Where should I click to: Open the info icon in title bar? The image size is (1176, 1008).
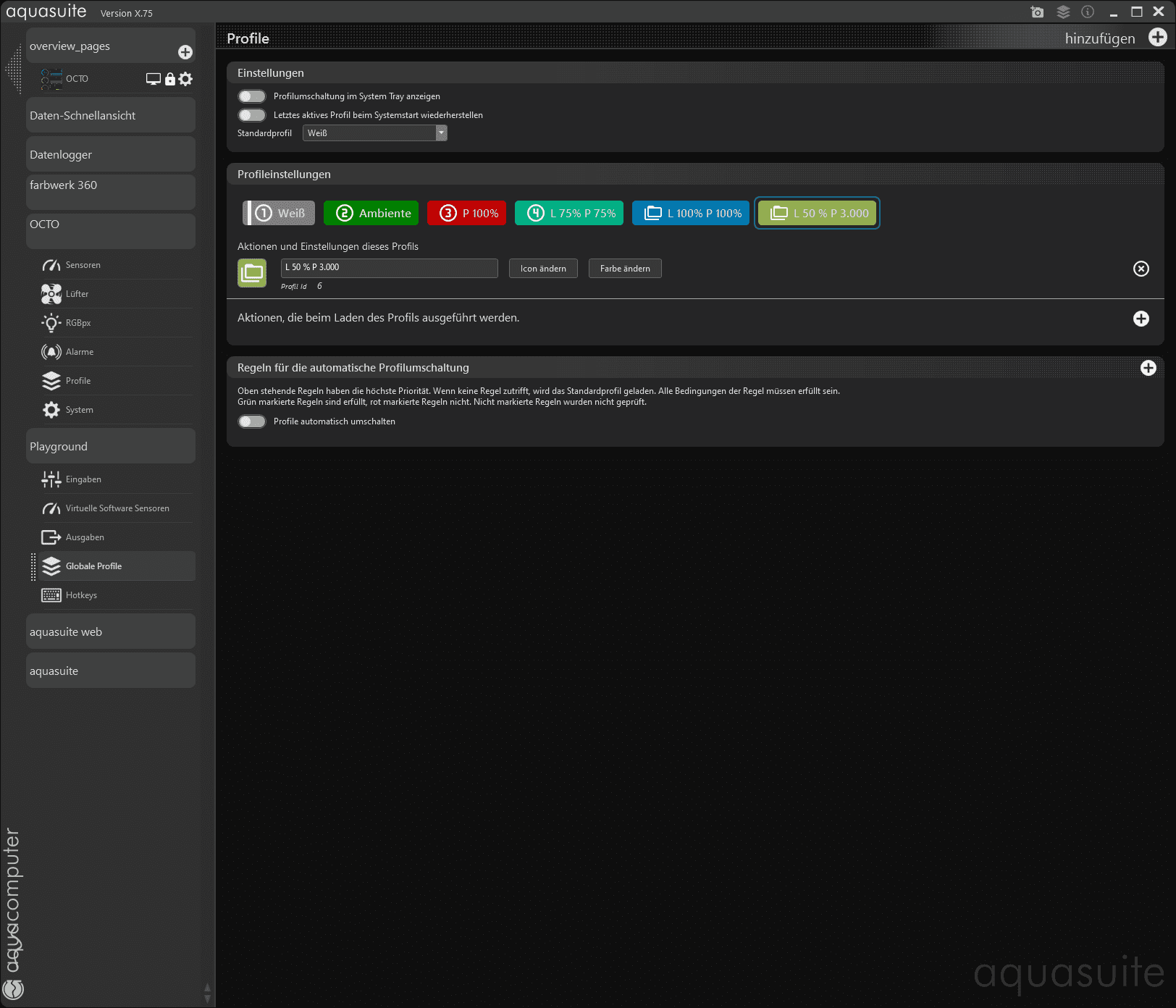click(x=1088, y=12)
